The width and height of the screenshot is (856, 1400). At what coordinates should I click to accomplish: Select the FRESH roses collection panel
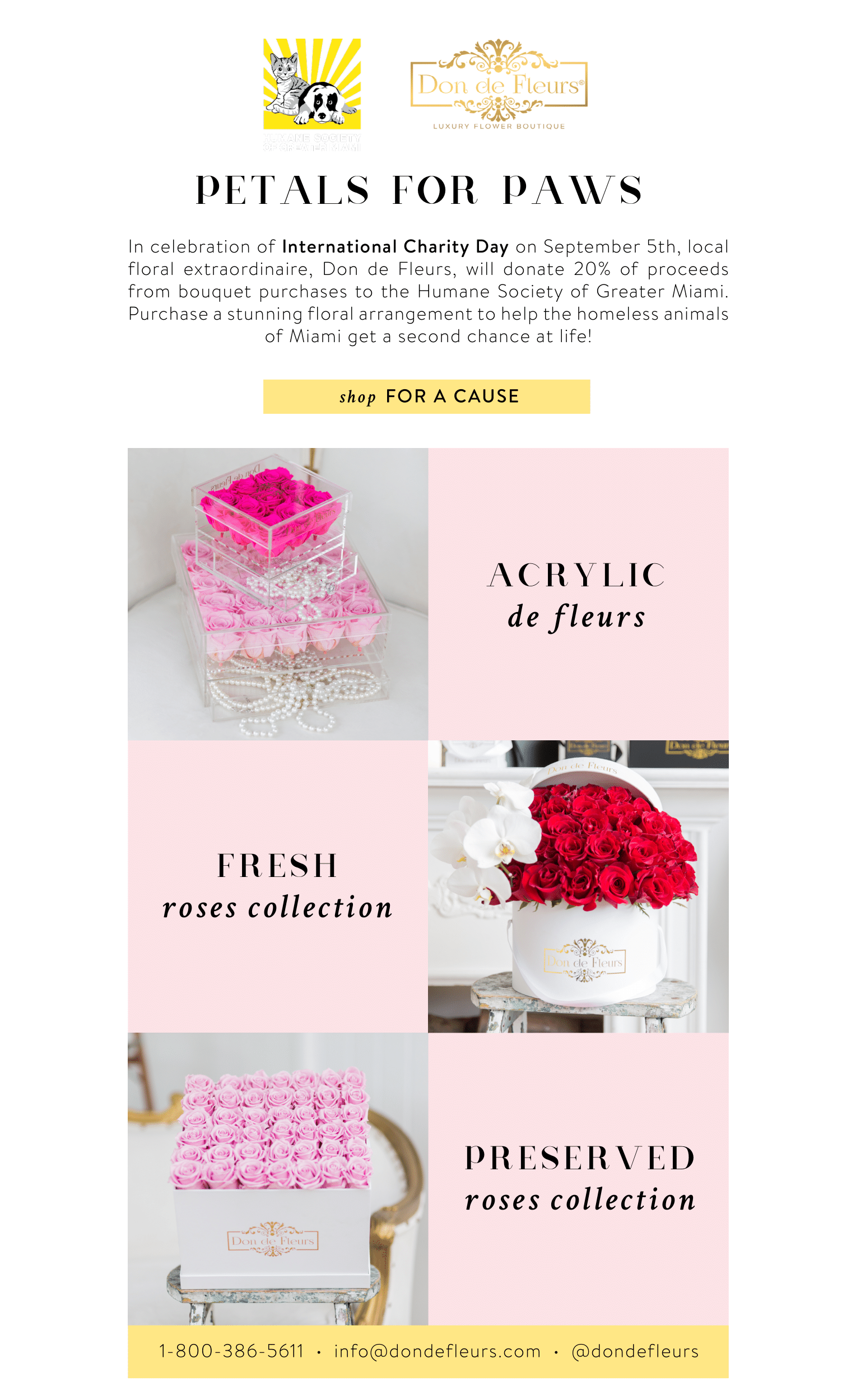277,886
